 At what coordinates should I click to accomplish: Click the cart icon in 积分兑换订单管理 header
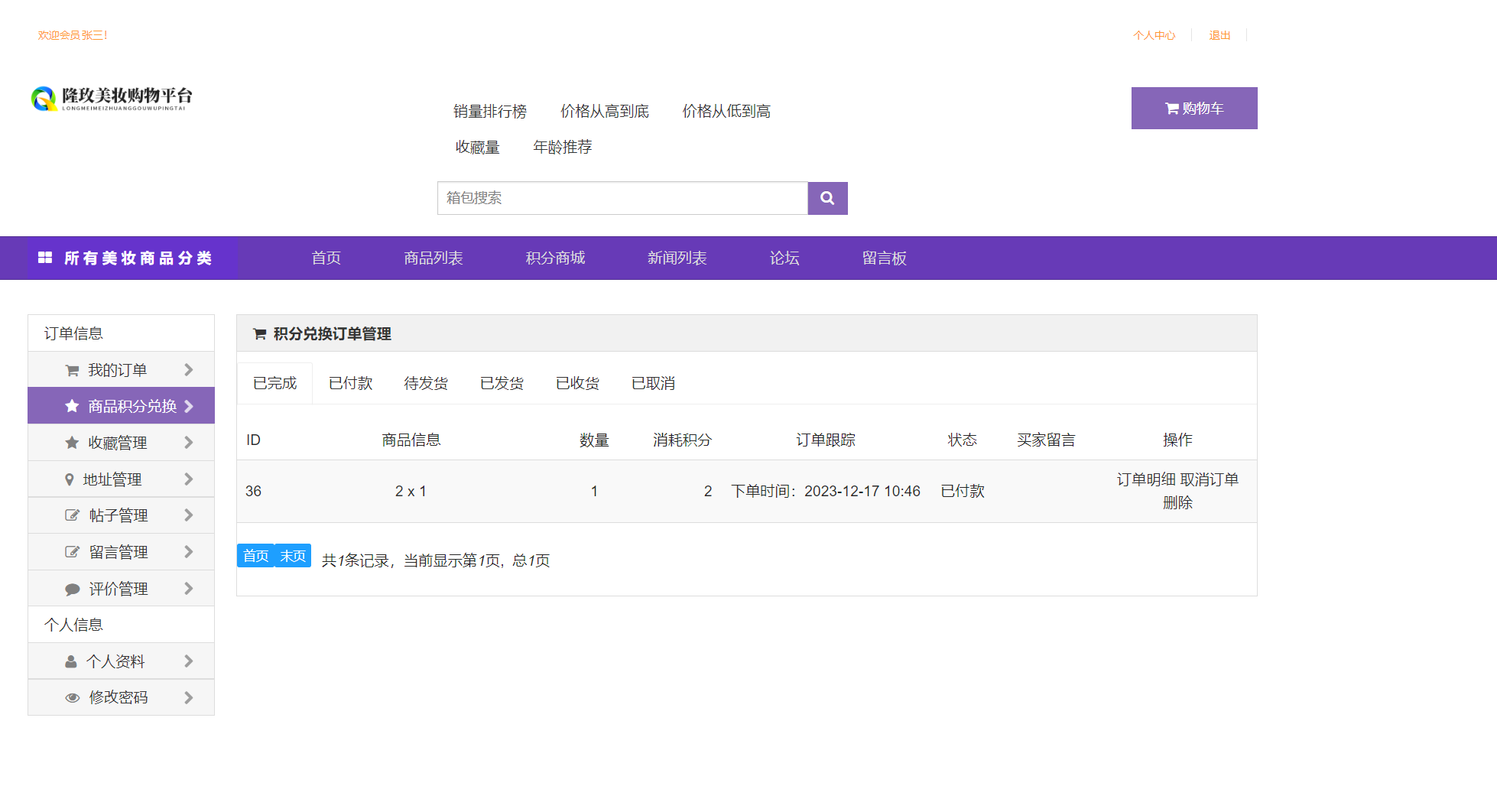260,333
